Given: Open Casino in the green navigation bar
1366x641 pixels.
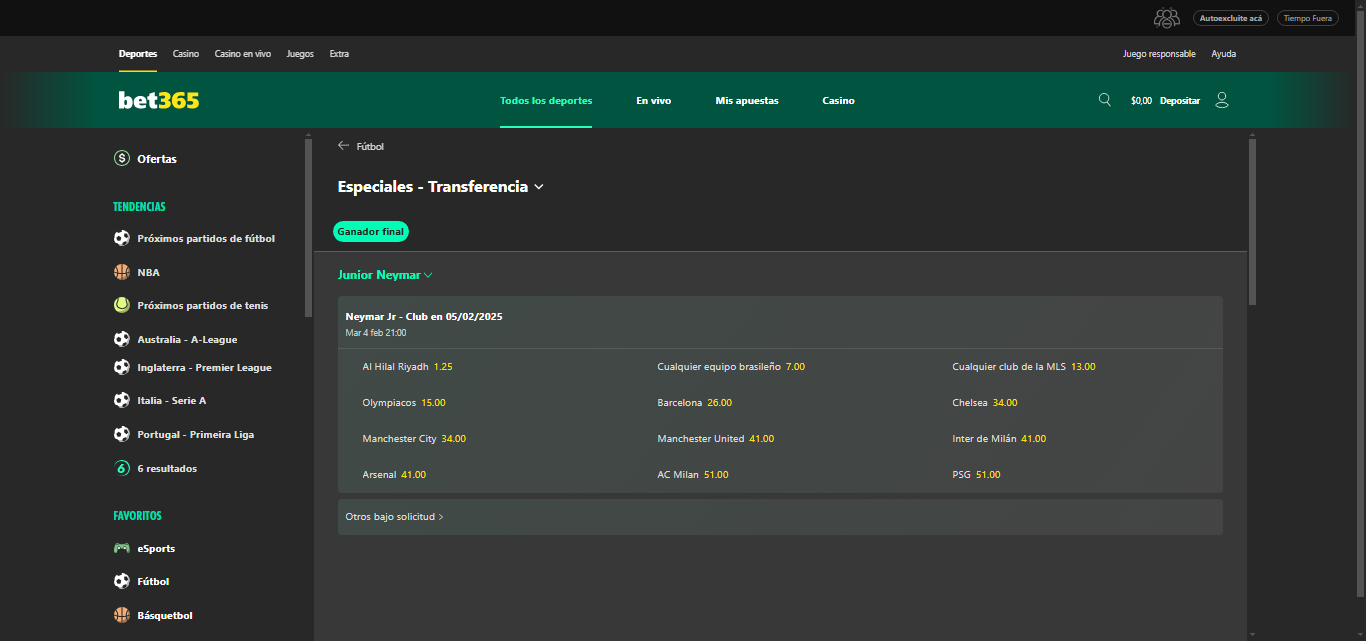Looking at the screenshot, I should pos(839,101).
